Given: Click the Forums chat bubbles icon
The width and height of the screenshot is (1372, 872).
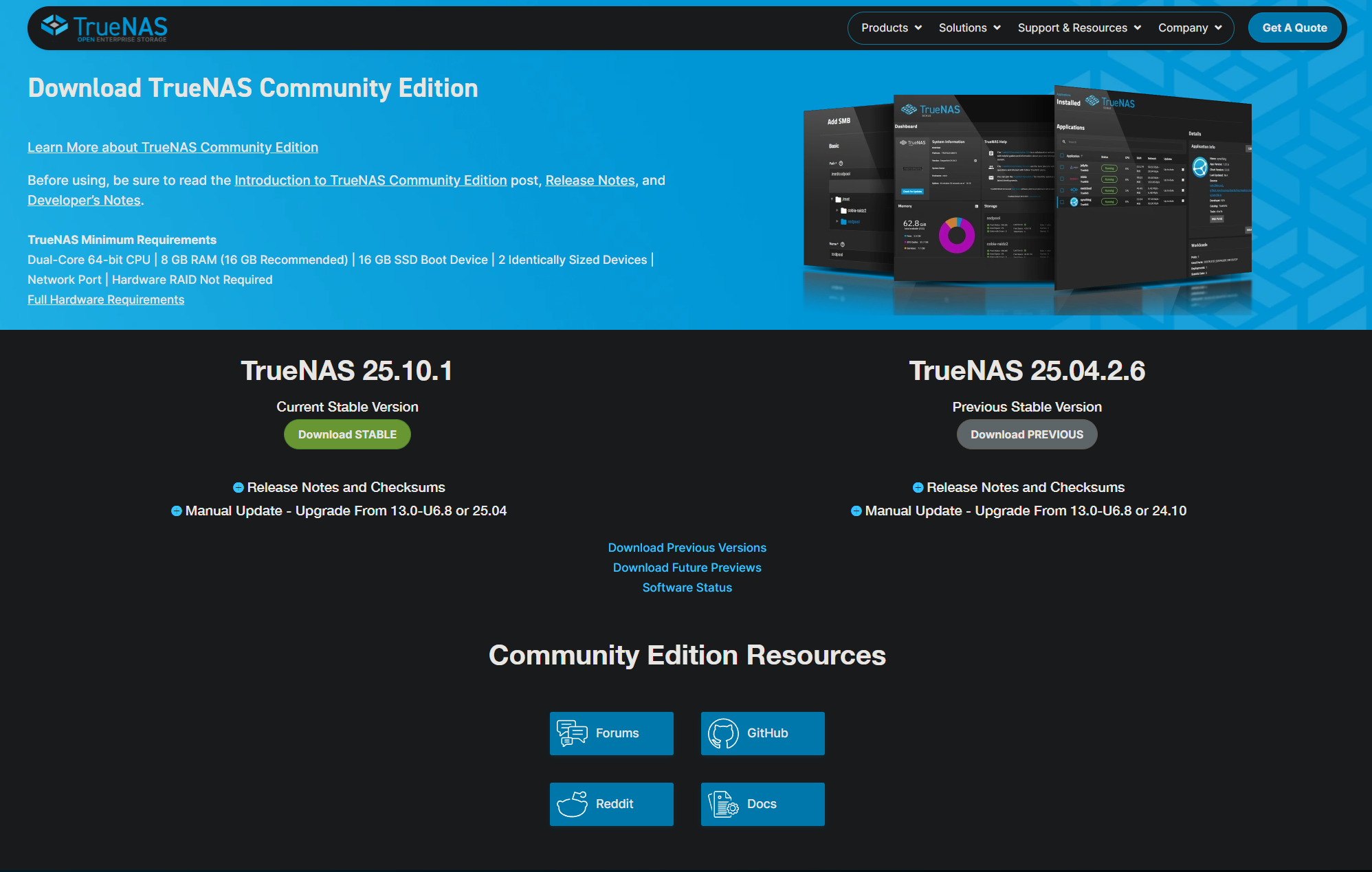Looking at the screenshot, I should click(x=572, y=733).
